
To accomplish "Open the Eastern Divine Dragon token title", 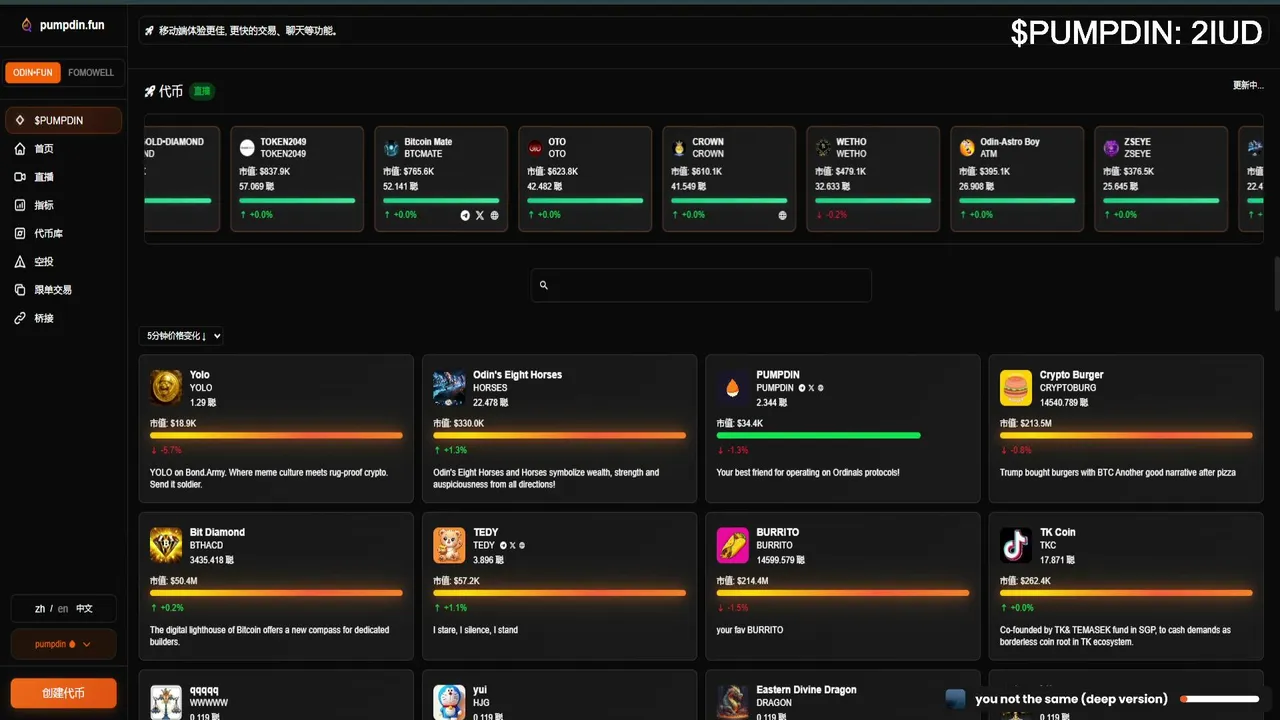I will coord(806,690).
